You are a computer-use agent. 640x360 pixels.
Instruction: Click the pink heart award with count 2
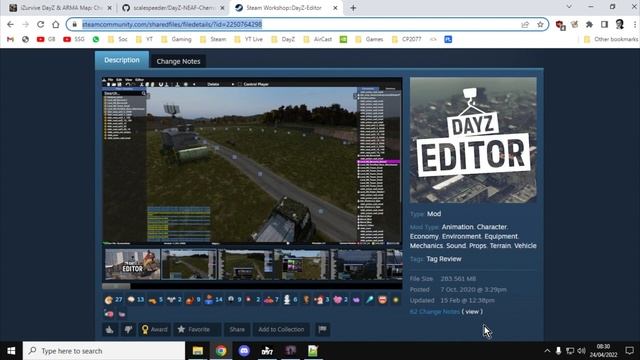[x=340, y=300]
